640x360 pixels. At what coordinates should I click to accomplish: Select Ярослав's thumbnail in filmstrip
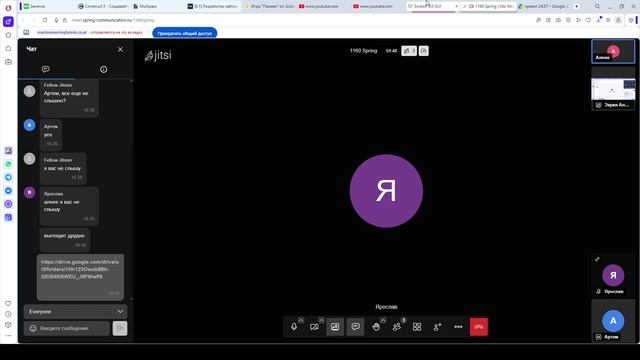(x=613, y=276)
